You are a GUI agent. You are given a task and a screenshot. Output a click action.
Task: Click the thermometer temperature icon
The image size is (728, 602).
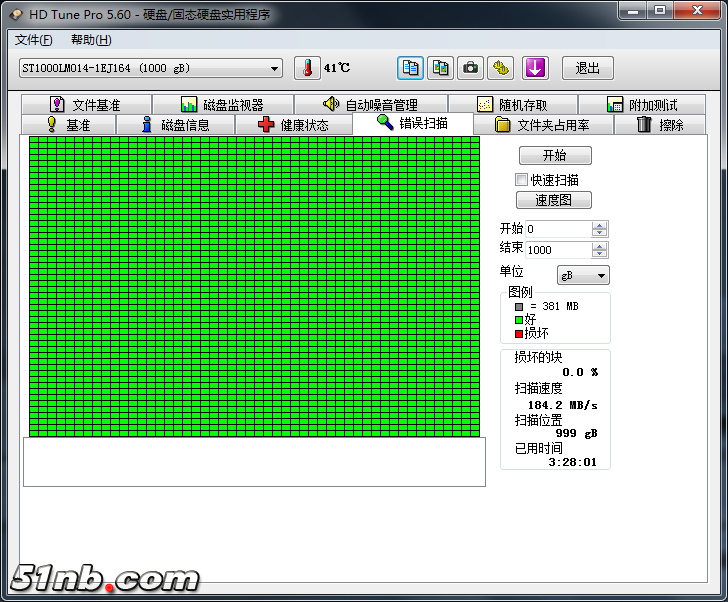(308, 68)
